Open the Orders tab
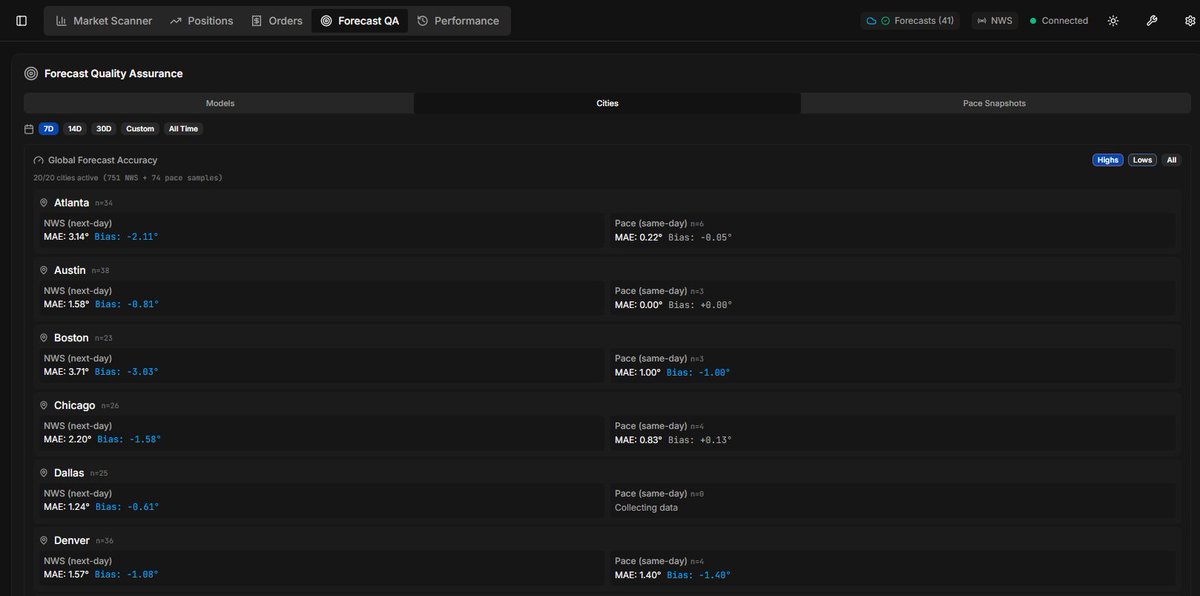Image resolution: width=1200 pixels, height=596 pixels. [277, 21]
